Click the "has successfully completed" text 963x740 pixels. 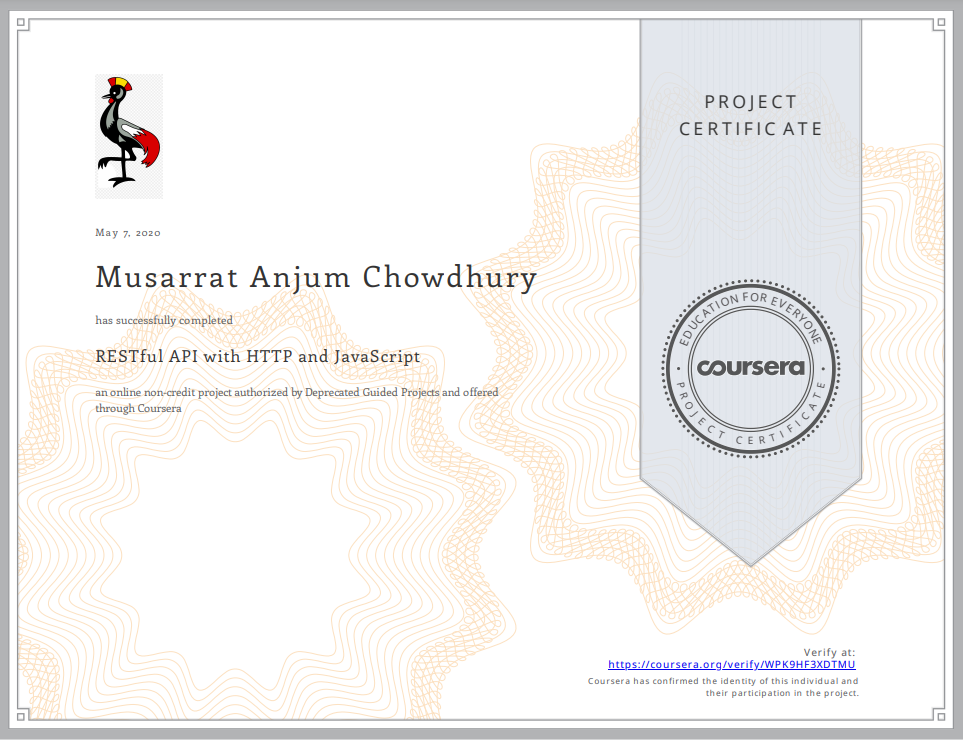(164, 321)
